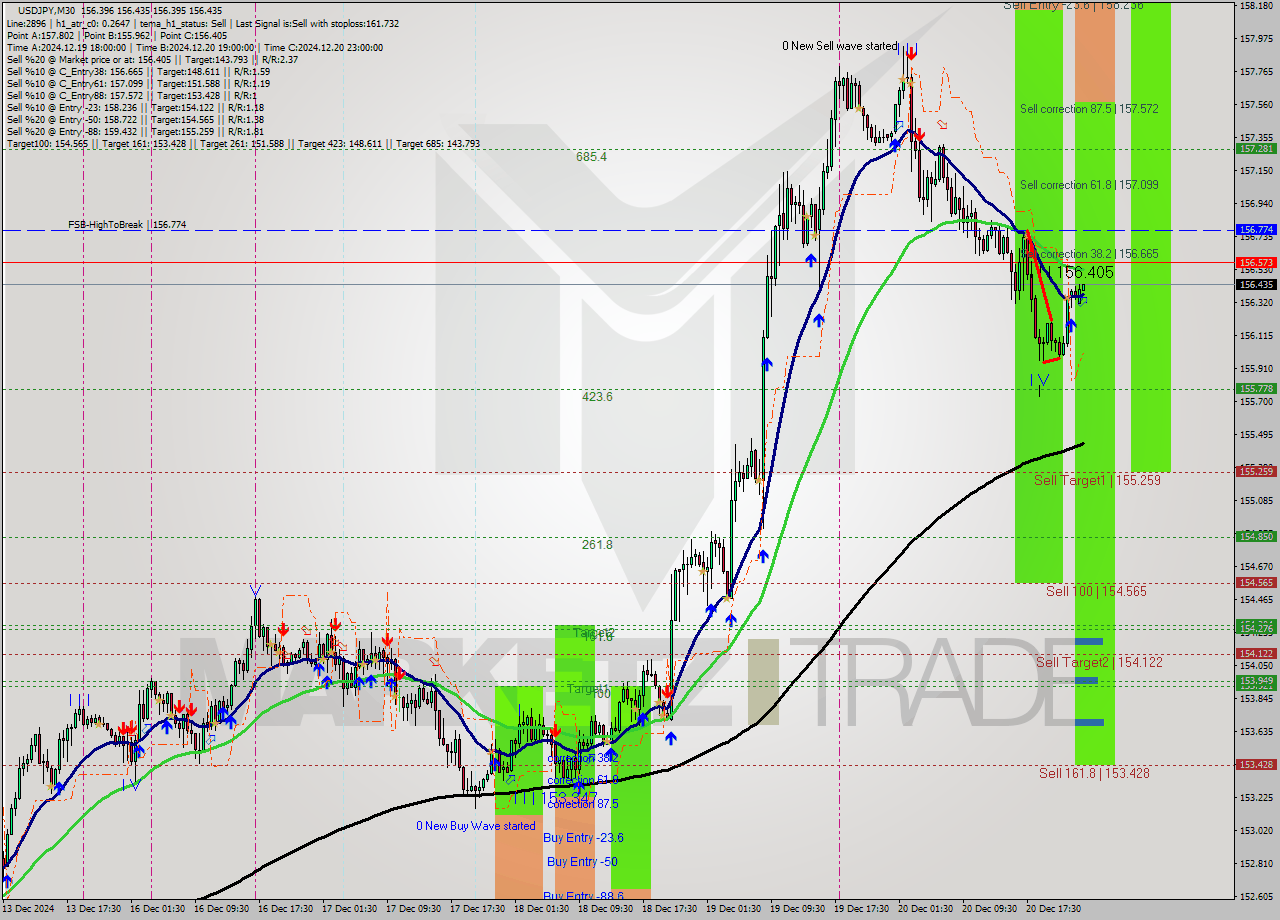Select 'Sell correction 61.8 | 157.099' label
Image resolution: width=1280 pixels, height=920 pixels.
click(1089, 185)
